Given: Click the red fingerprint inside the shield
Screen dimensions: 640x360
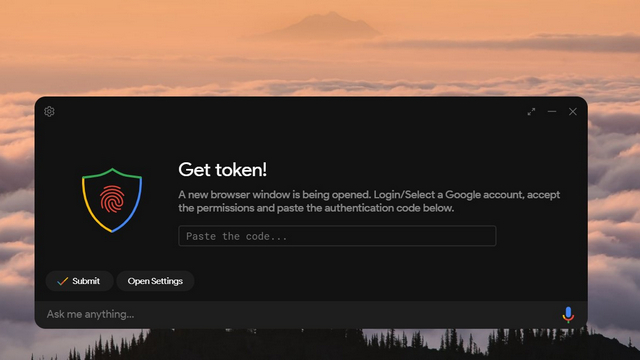Looking at the screenshot, I should pyautogui.click(x=112, y=199).
